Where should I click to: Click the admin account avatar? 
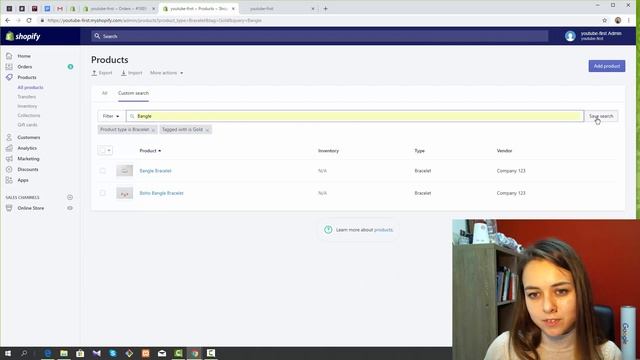pyautogui.click(x=570, y=36)
